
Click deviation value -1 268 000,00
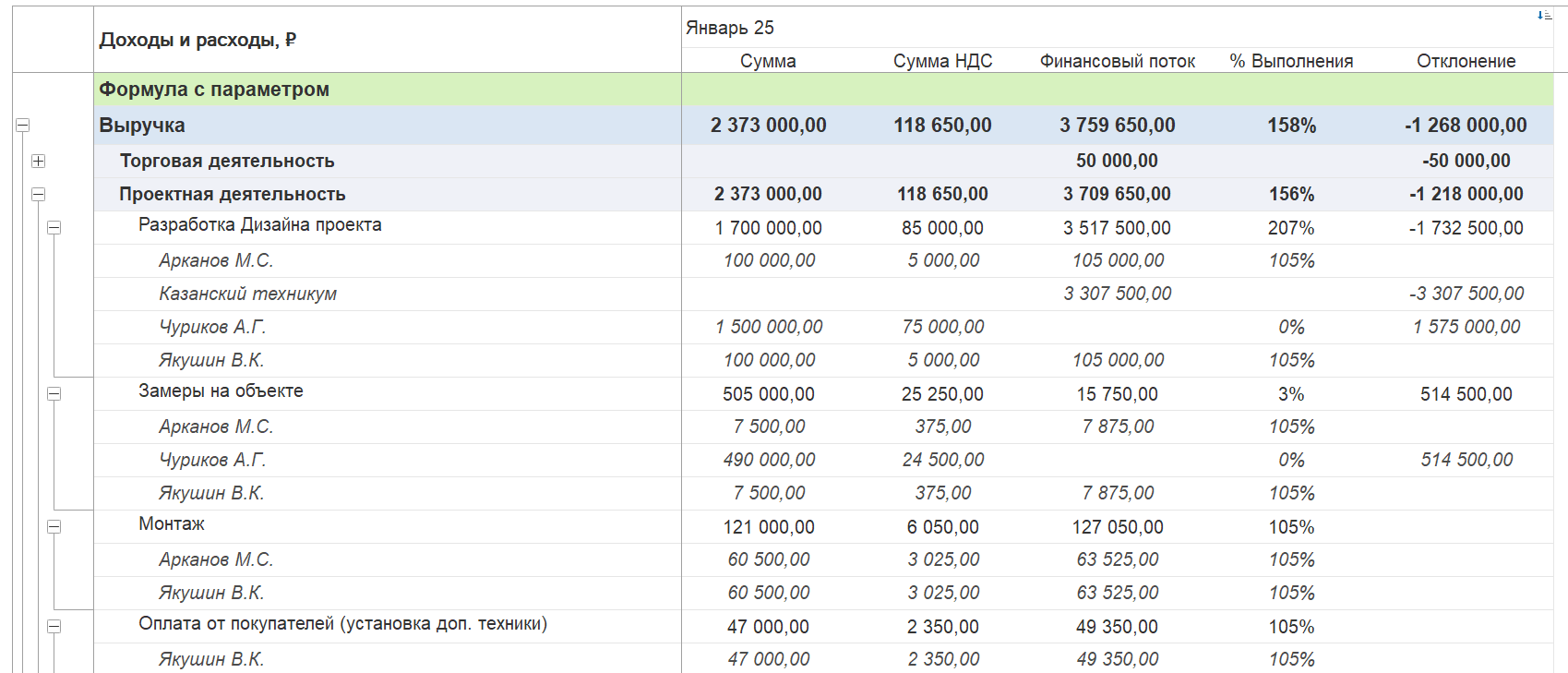click(1466, 126)
